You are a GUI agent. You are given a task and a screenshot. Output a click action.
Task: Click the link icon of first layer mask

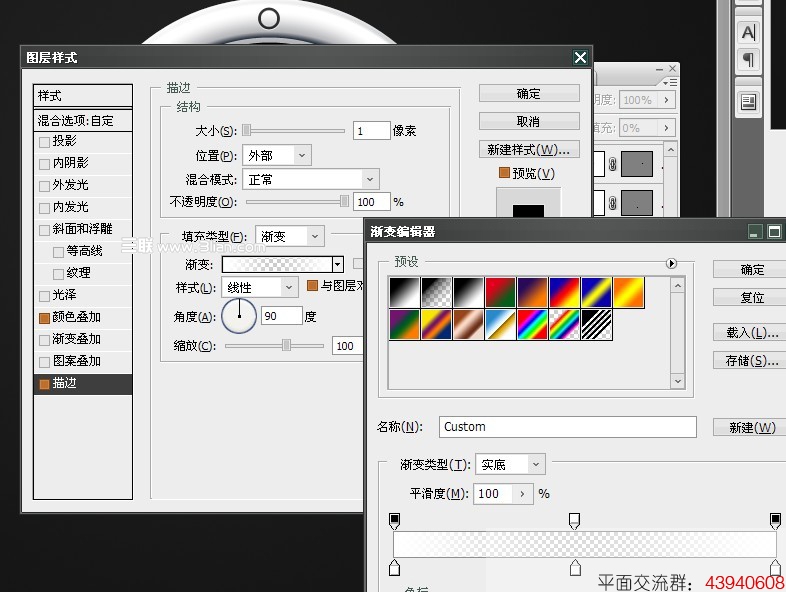pyautogui.click(x=612, y=164)
